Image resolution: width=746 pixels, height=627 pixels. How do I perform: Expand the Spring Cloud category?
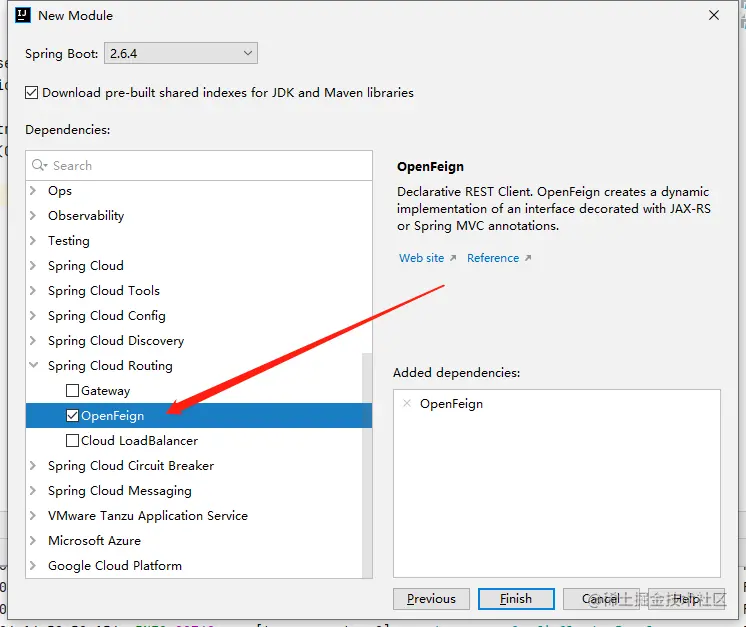click(x=33, y=265)
